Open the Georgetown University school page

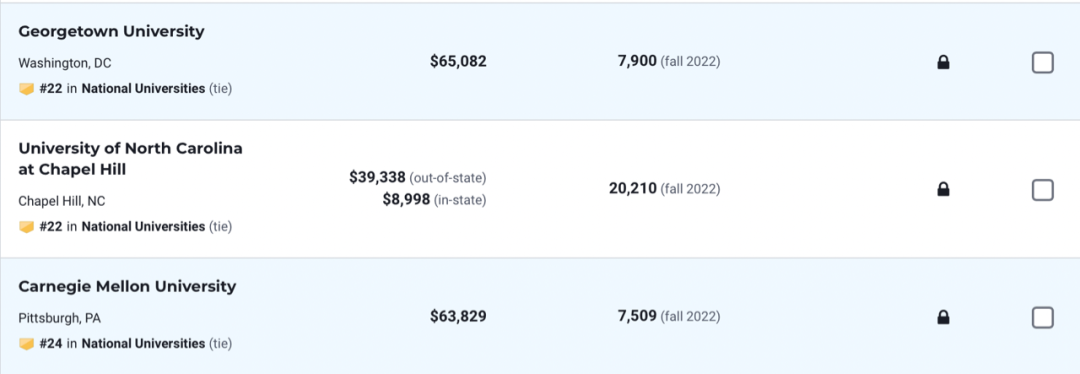[x=112, y=31]
